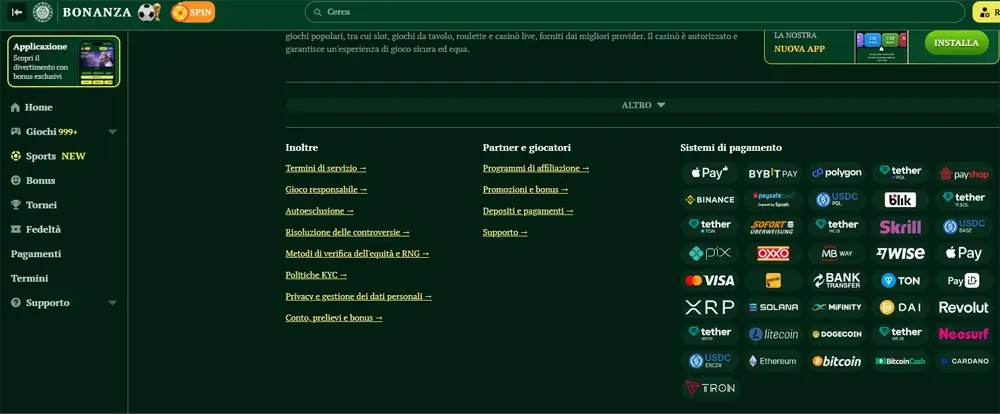The image size is (1000, 414).
Task: Select the Cardano payment logo
Action: 964,361
